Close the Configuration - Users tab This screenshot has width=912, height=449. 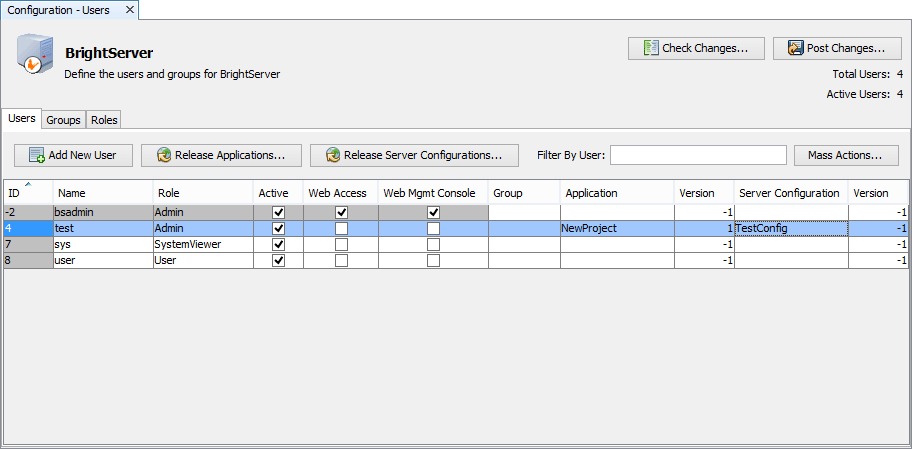click(x=129, y=10)
